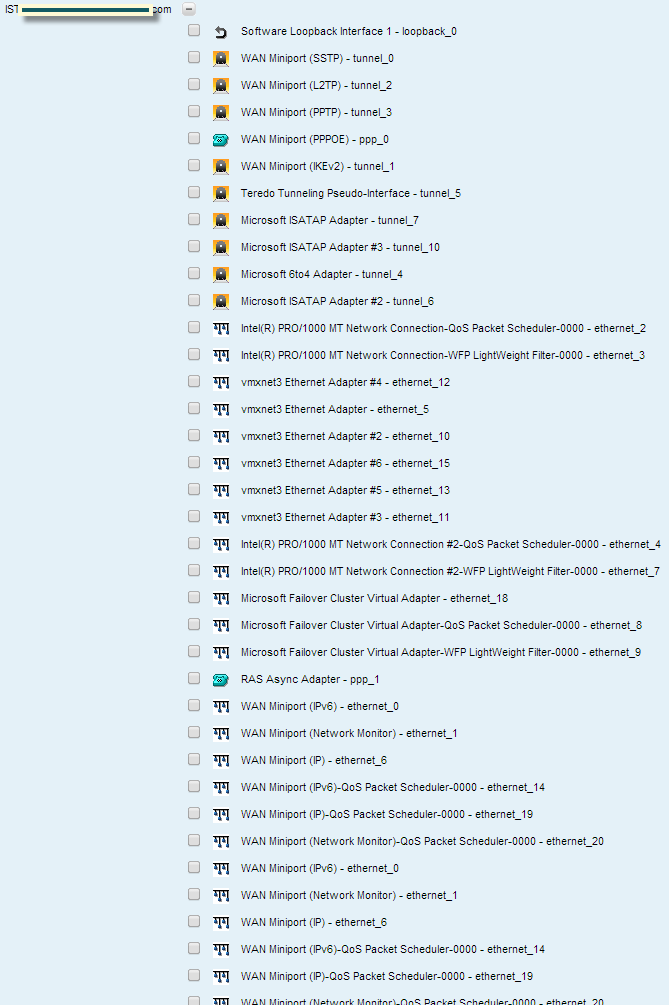
Task: Check the WAN Miniport (IKEv2) tunnel_1 checkbox
Action: 194,165
